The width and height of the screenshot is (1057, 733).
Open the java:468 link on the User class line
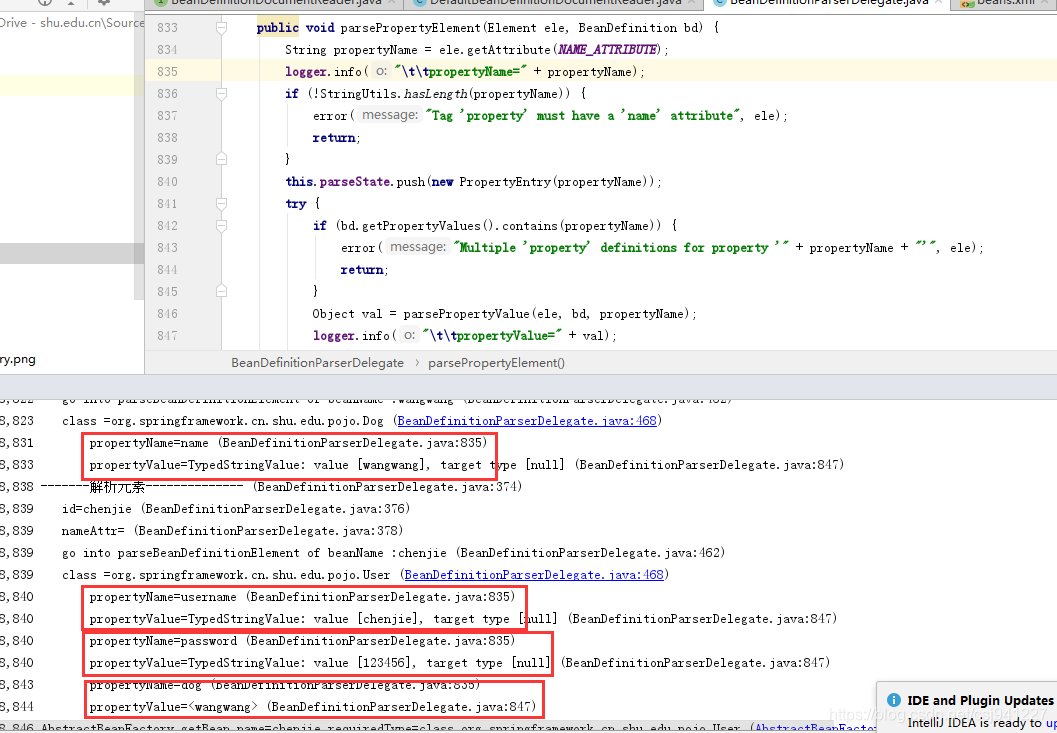[x=533, y=575]
